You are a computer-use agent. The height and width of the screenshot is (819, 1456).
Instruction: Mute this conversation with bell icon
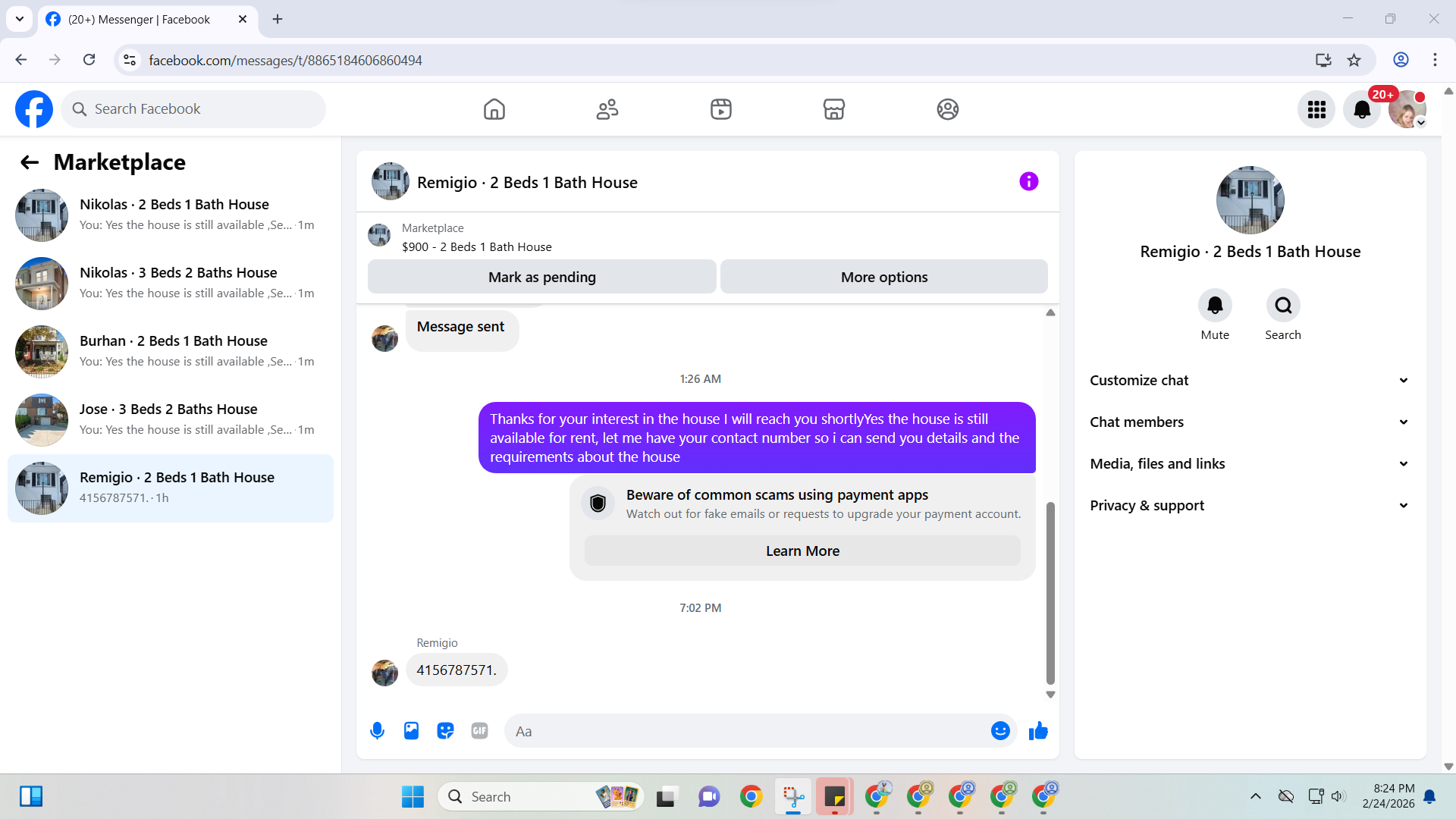1215,306
